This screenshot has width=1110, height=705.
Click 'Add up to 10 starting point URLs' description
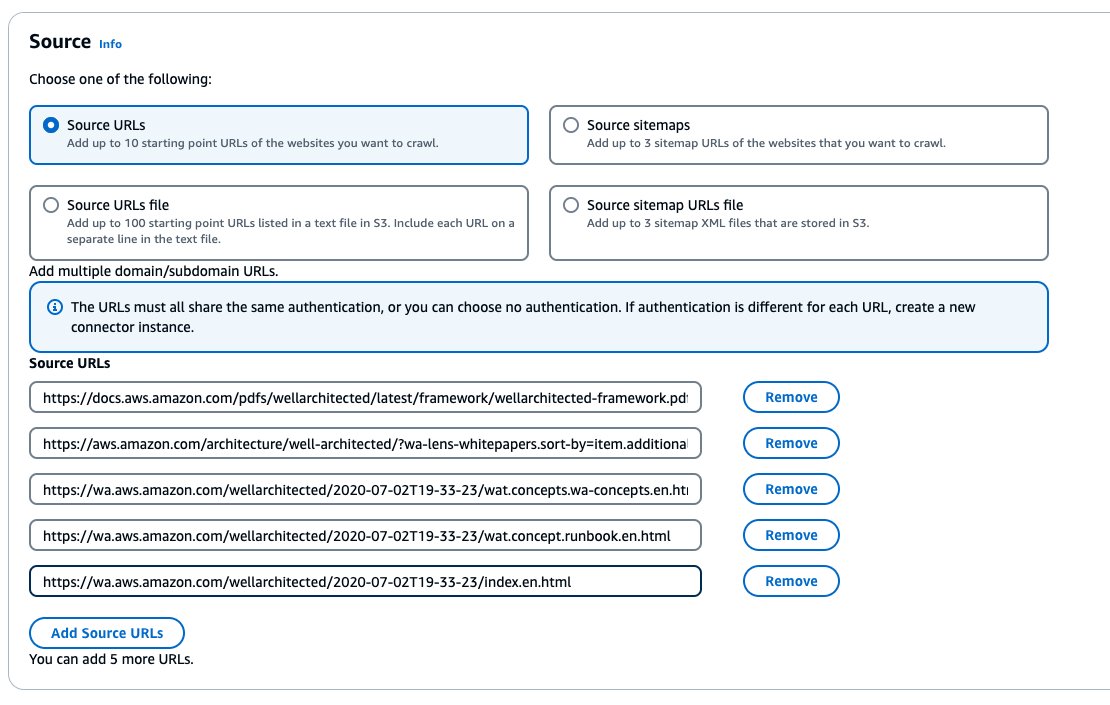(x=253, y=143)
